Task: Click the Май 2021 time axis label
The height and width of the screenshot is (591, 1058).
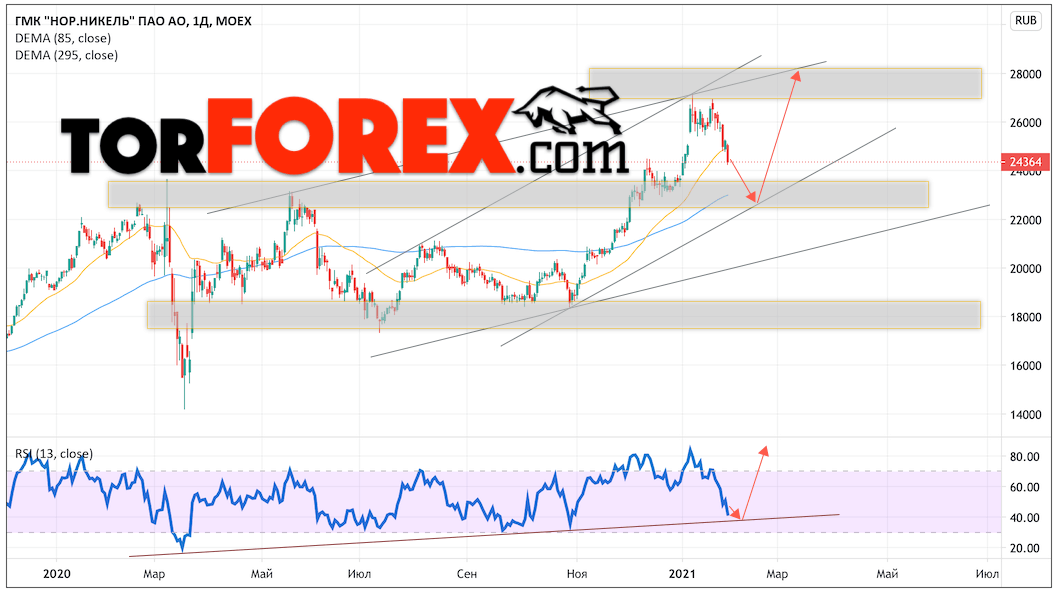Action: click(x=887, y=574)
